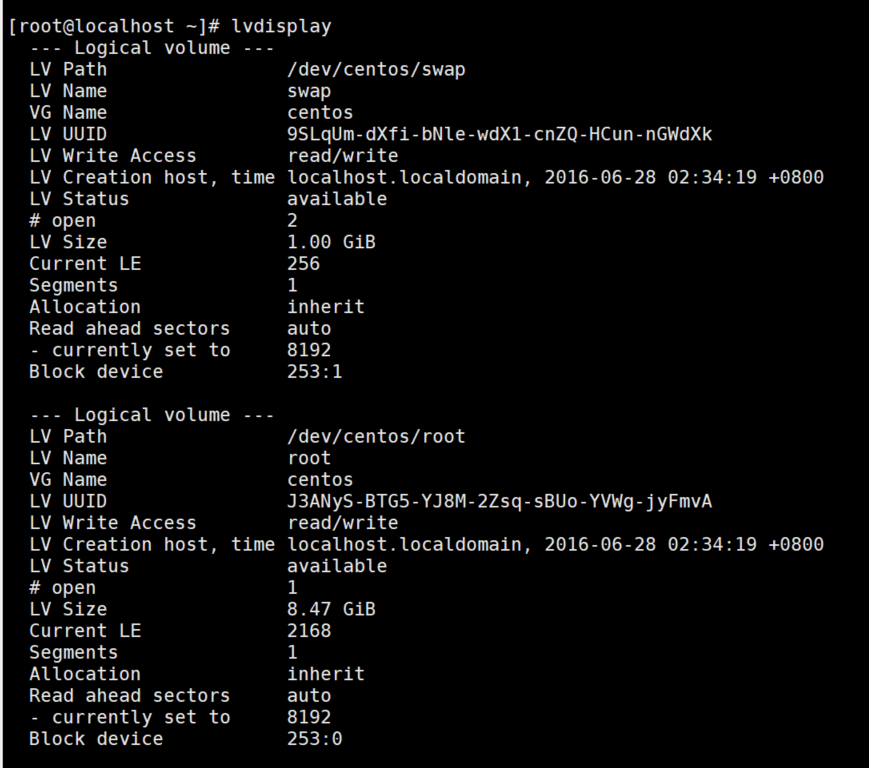Click the first LV Status available value
This screenshot has height=768, width=869.
(x=337, y=200)
